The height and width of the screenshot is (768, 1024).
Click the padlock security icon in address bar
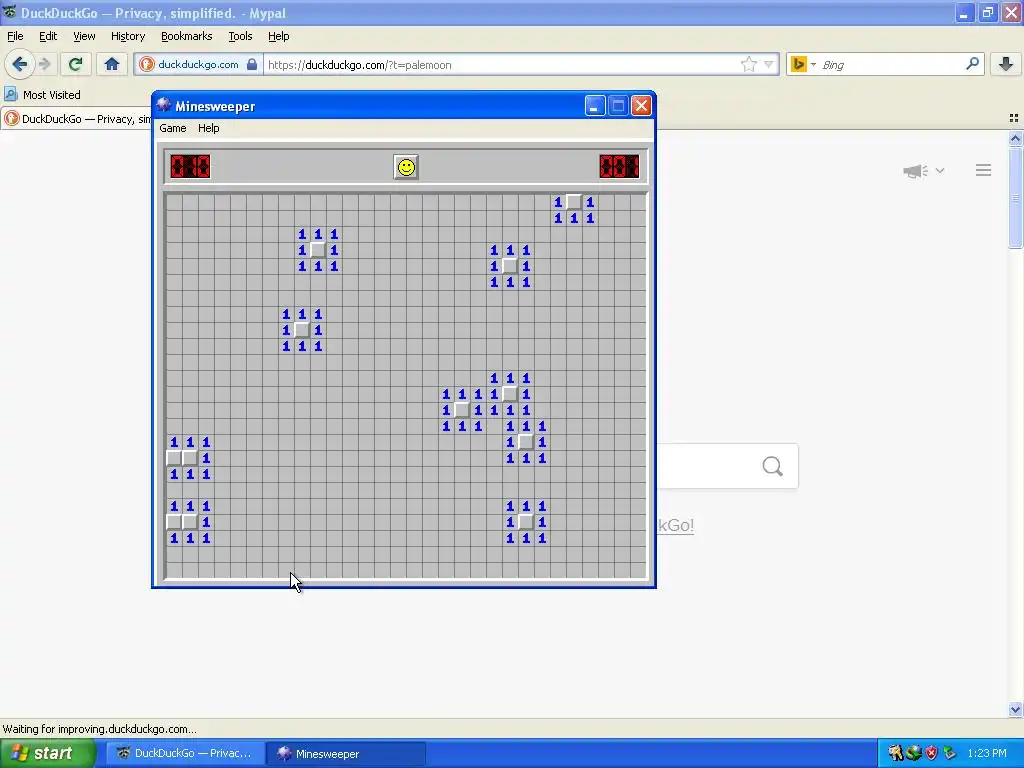[252, 64]
